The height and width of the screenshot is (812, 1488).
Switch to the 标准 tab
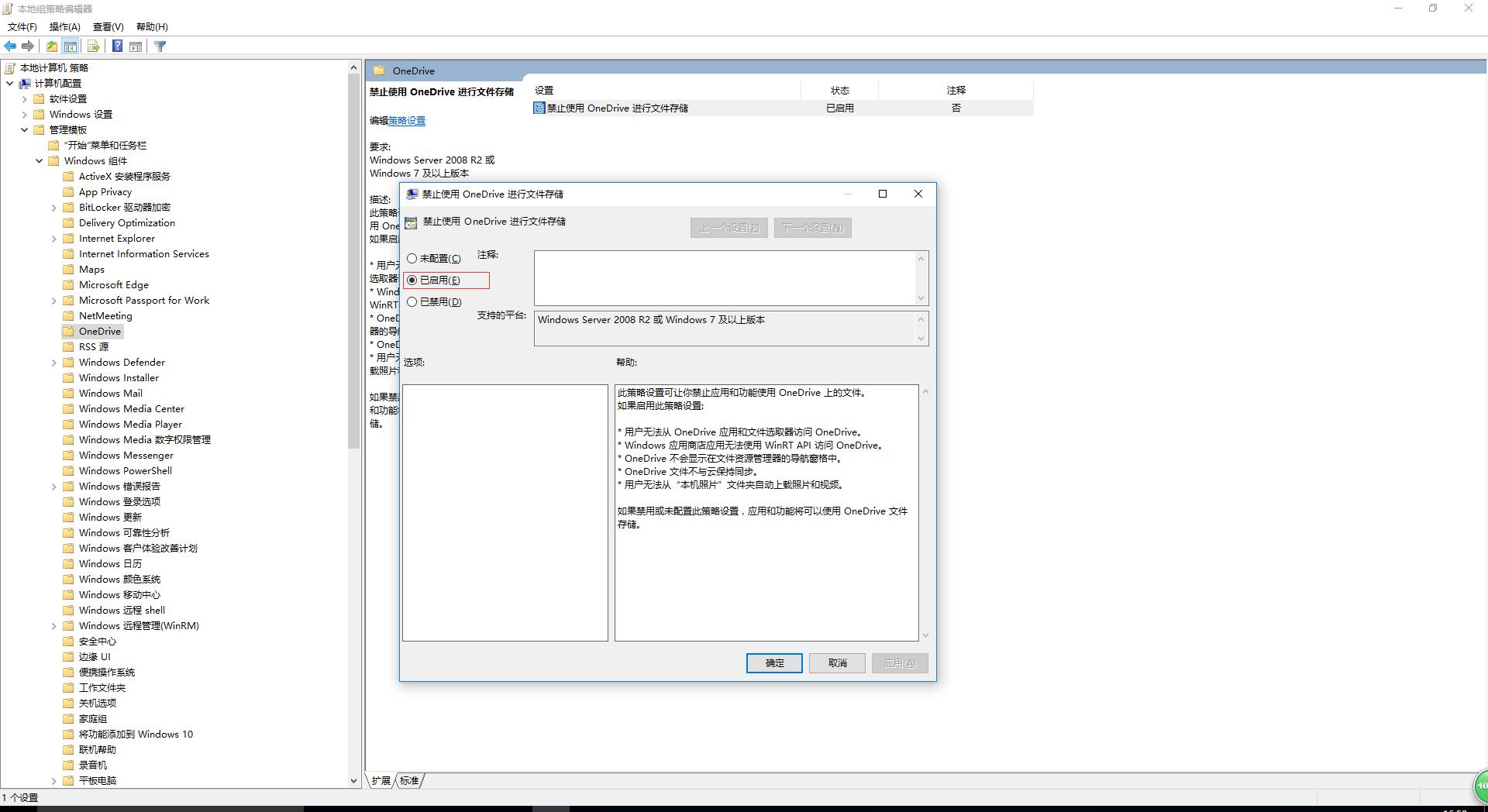(409, 781)
